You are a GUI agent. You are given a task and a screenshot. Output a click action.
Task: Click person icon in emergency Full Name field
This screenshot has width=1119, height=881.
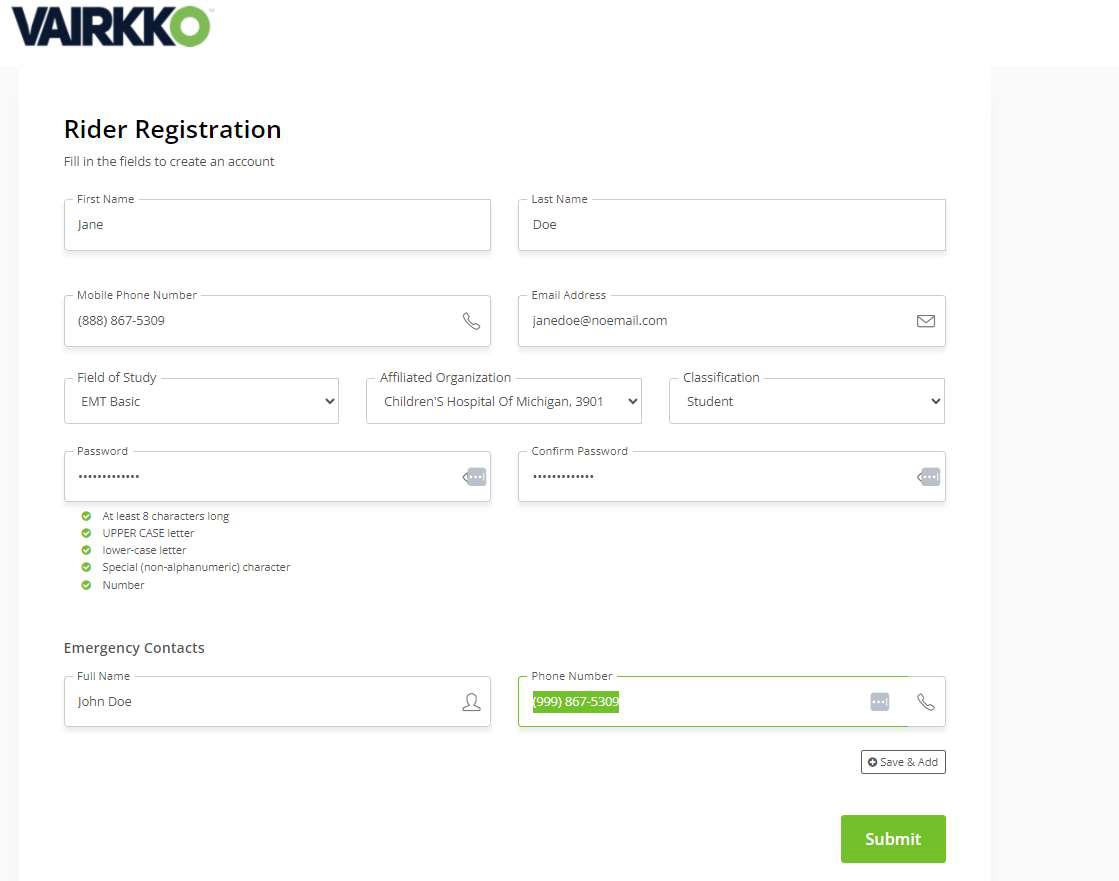tap(471, 702)
